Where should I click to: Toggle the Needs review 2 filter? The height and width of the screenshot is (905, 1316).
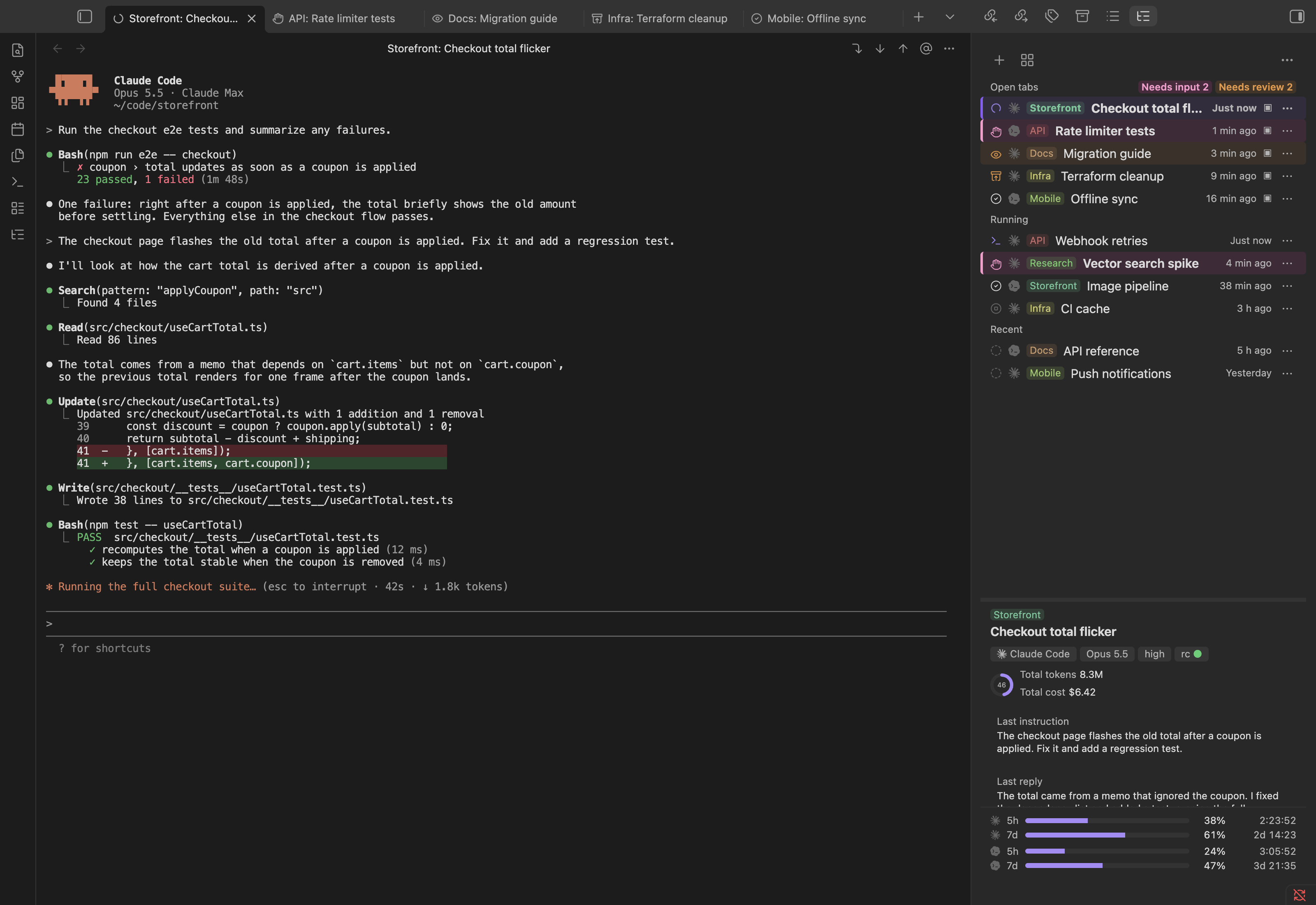coord(1256,87)
